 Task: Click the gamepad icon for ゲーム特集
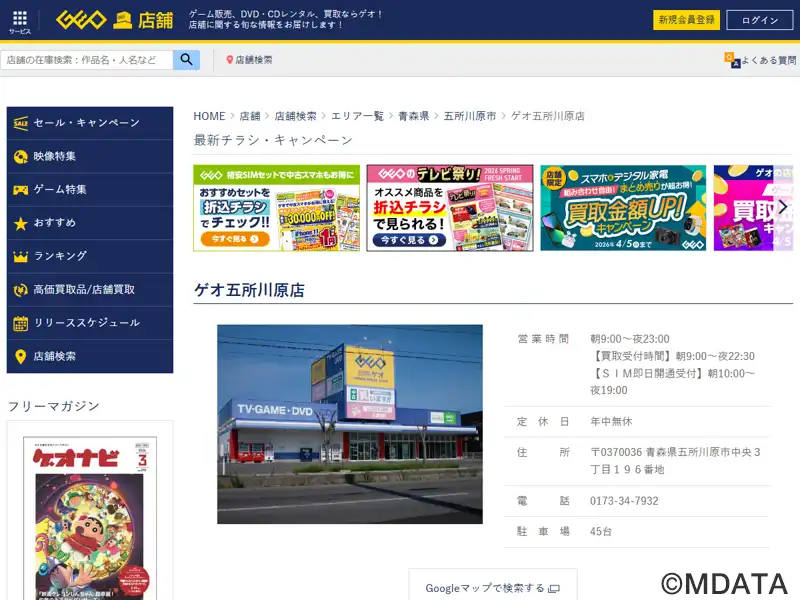20,190
